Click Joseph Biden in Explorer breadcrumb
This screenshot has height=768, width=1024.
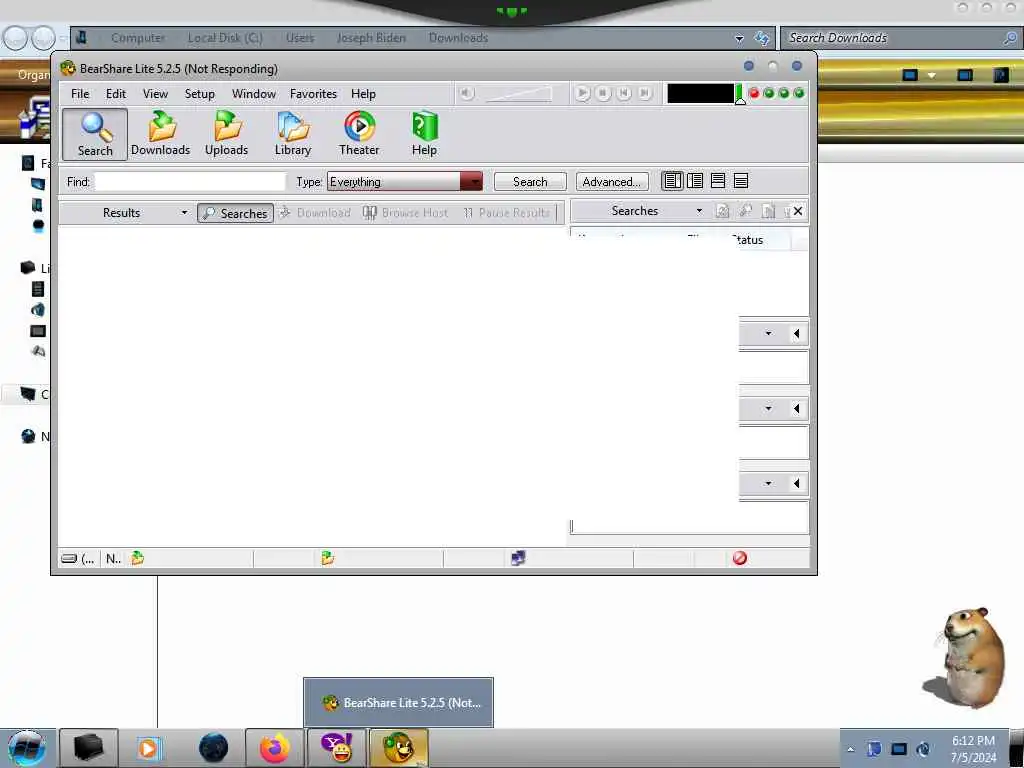(371, 38)
